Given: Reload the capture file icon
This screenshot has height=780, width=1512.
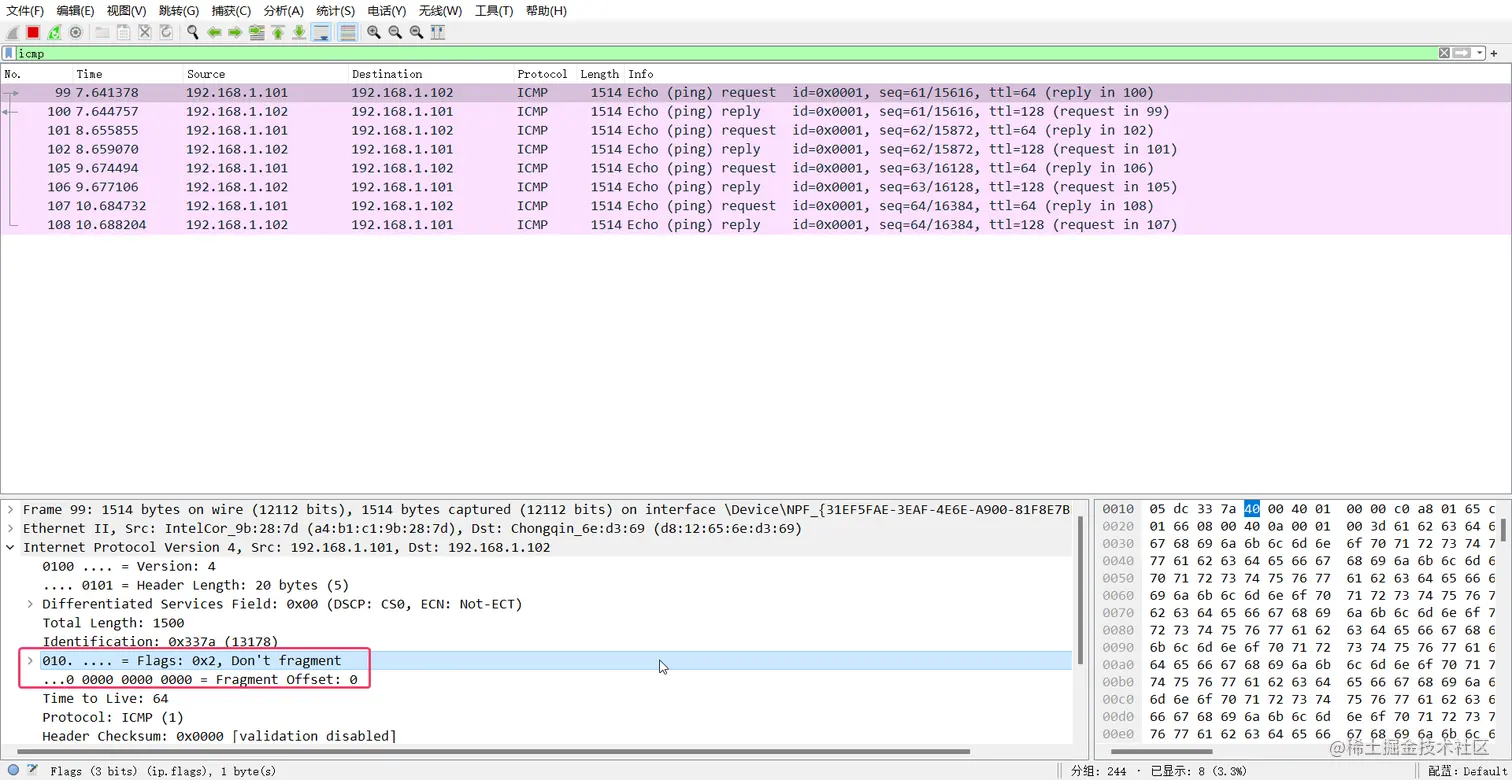Looking at the screenshot, I should pyautogui.click(x=165, y=32).
